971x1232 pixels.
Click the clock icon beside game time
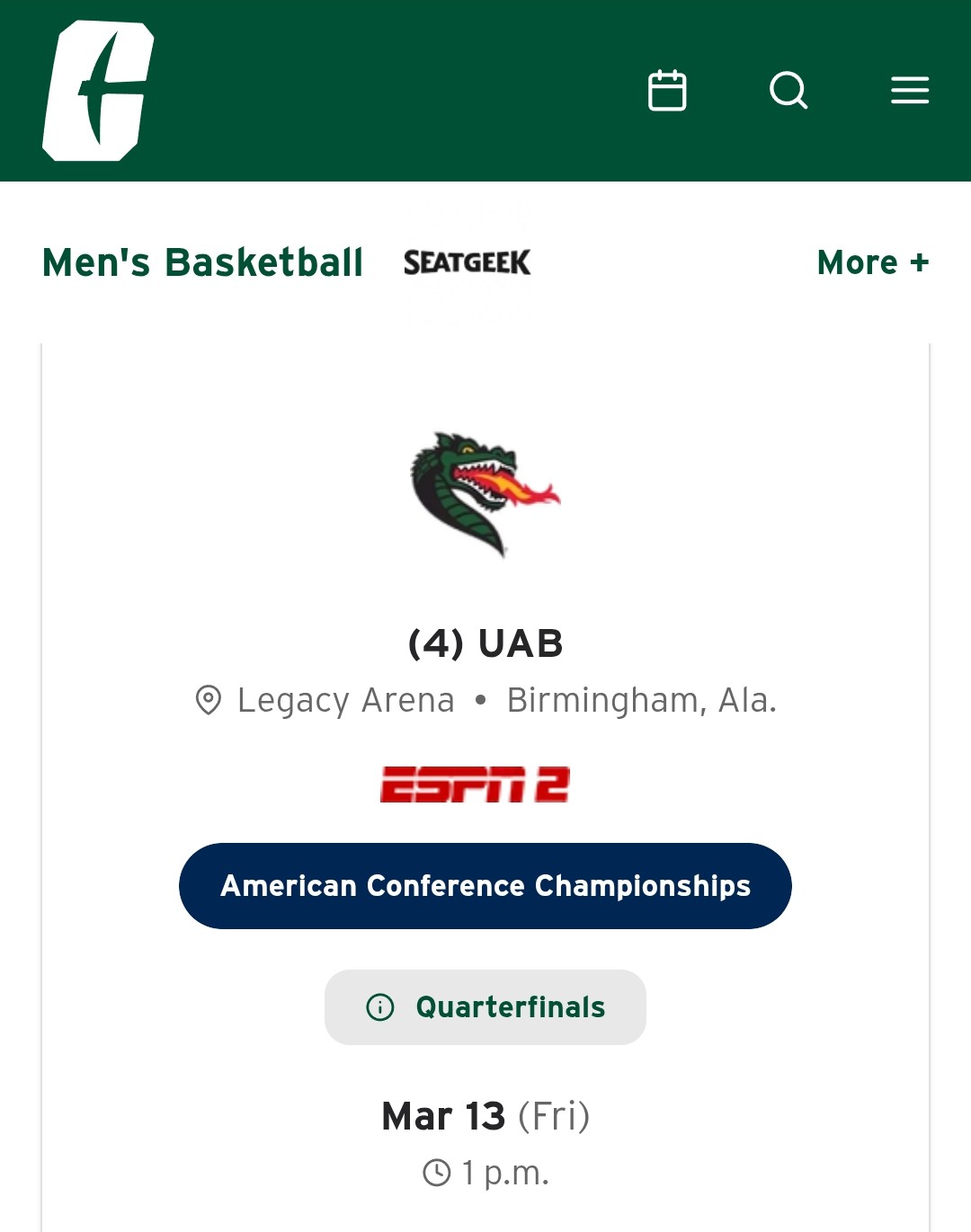pos(437,1173)
